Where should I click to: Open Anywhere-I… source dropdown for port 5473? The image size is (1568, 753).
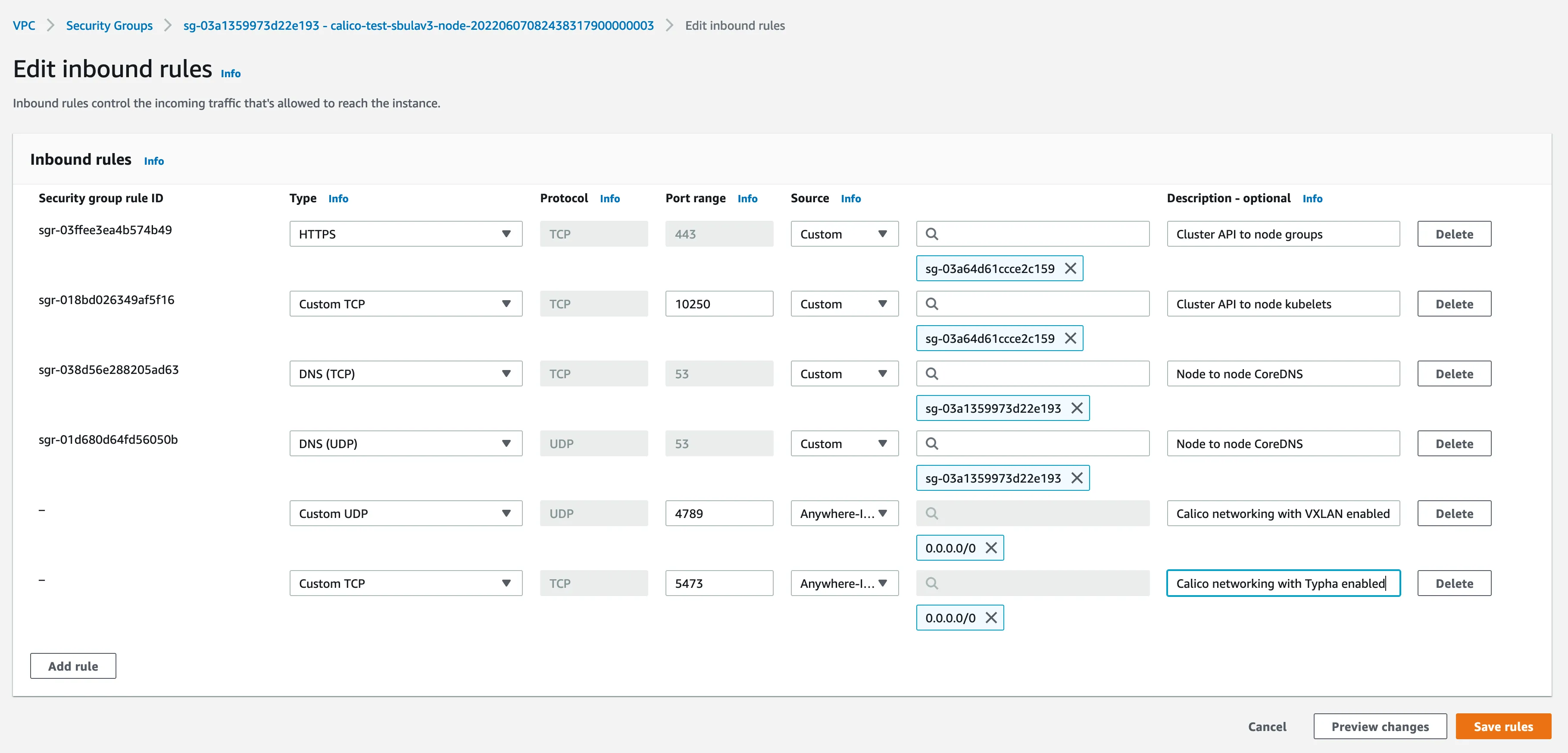pos(844,583)
